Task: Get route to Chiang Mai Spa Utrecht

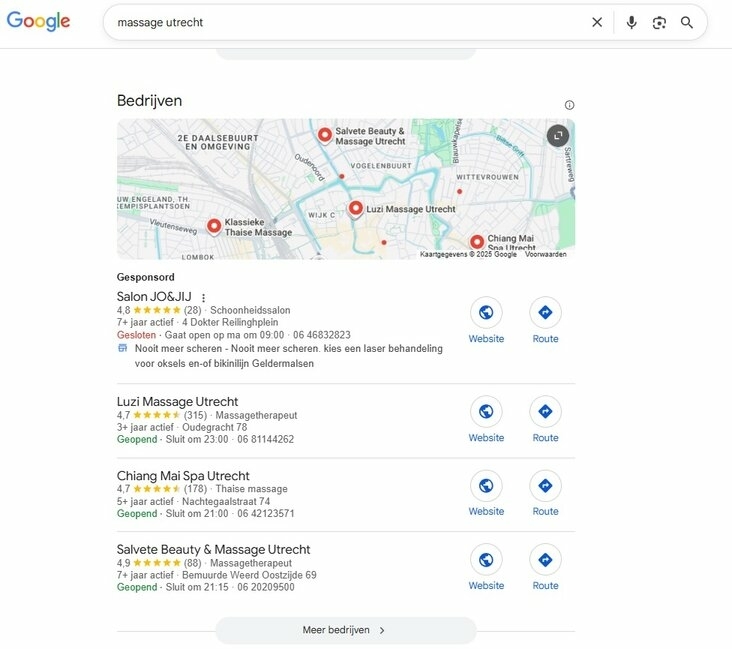Action: coord(545,486)
